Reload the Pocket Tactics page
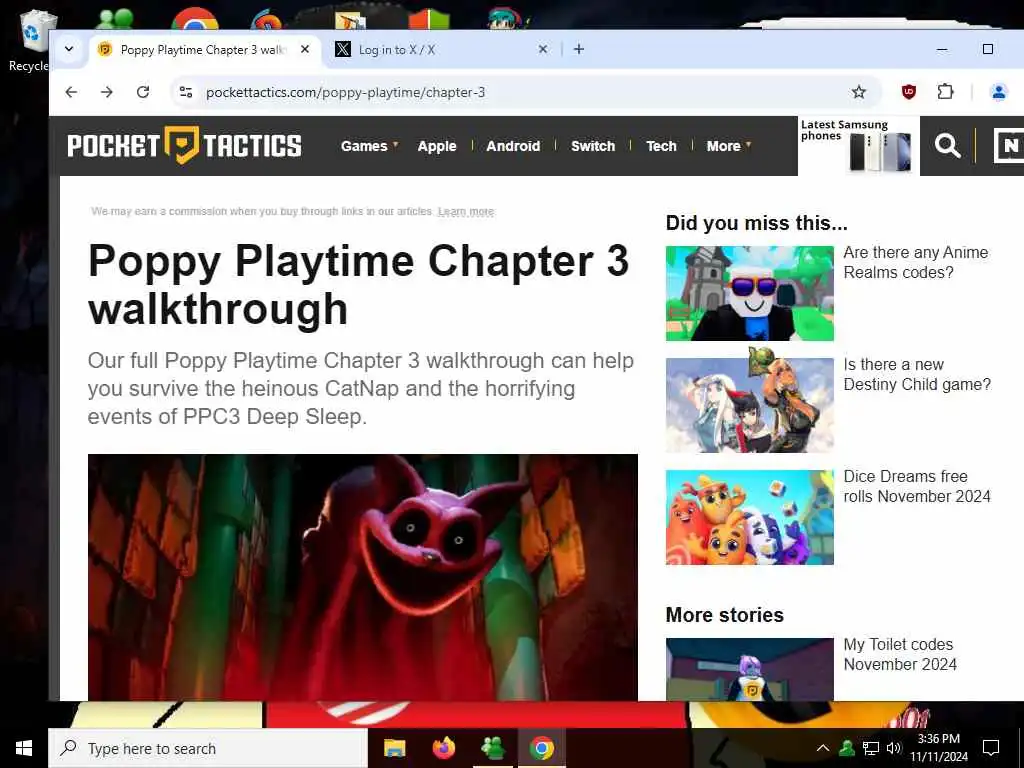Image resolution: width=1024 pixels, height=768 pixels. coord(143,92)
